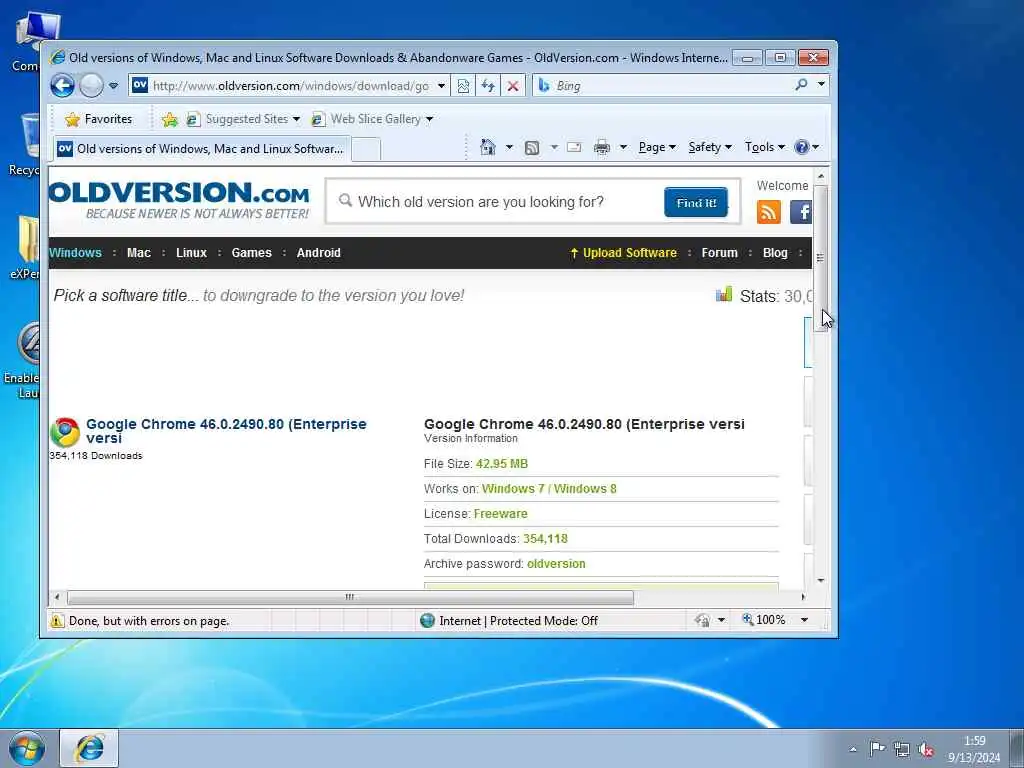Screen dimensions: 1024x768
Task: Click Internet Explorer taskbar icon
Action: 89,748
